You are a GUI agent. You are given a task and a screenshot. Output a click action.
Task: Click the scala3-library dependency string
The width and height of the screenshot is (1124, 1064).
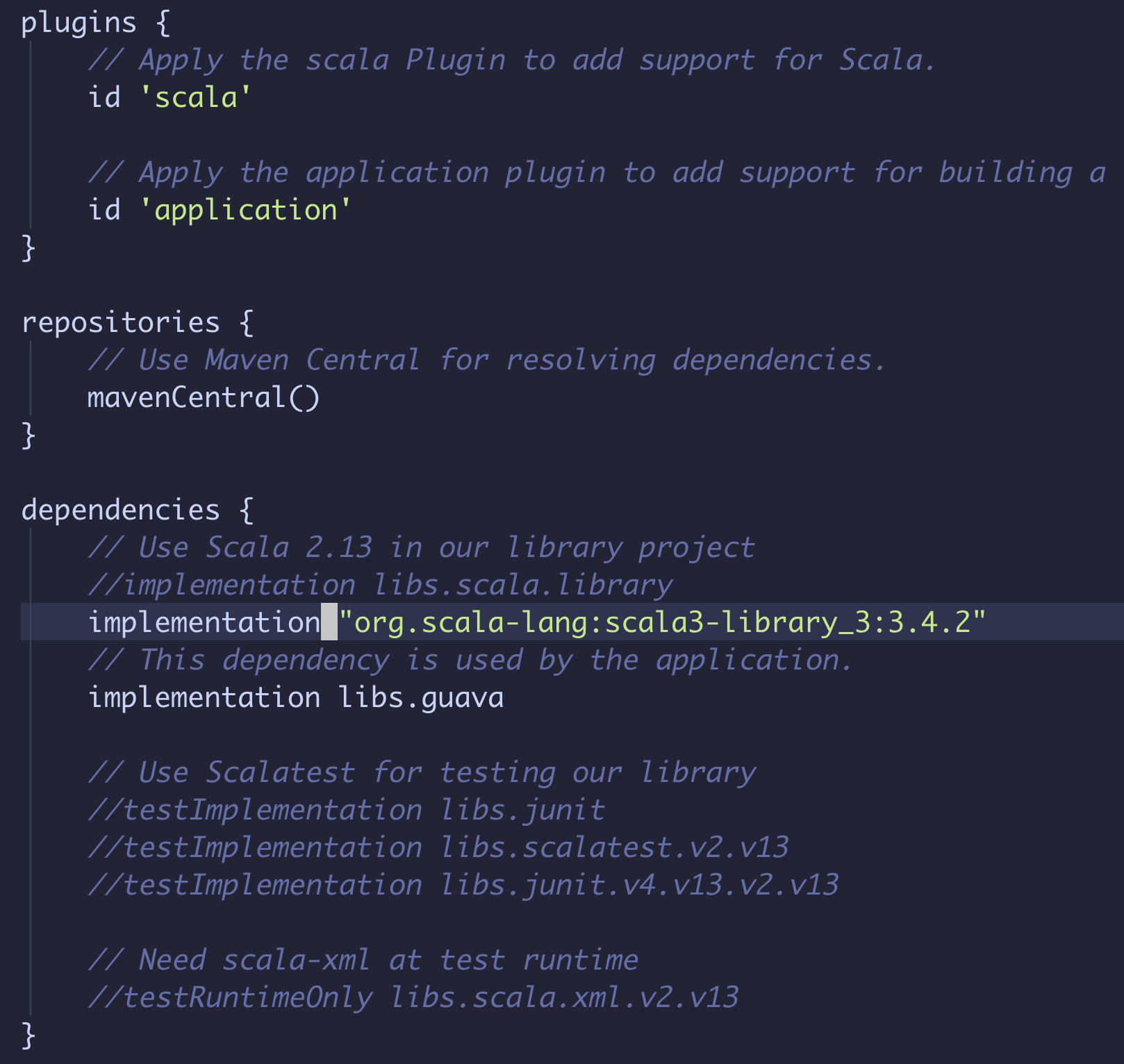661,622
